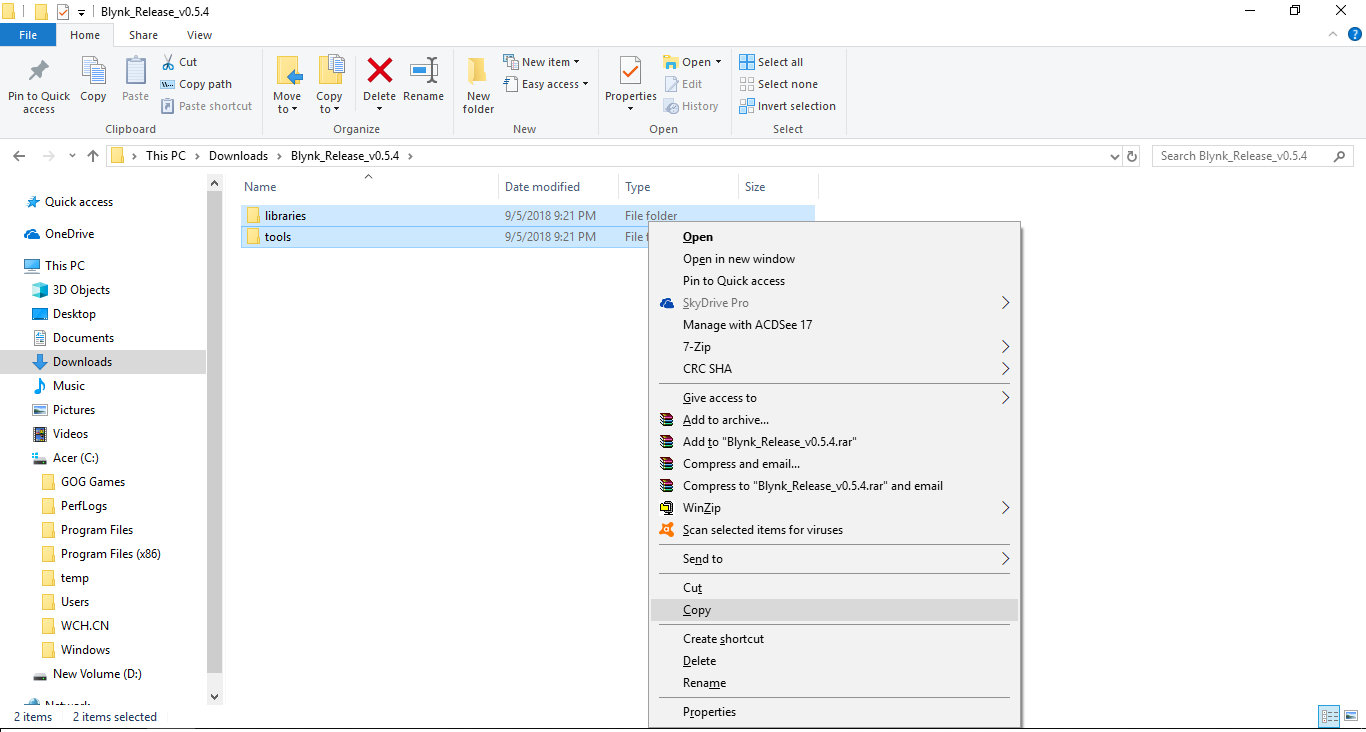Open the Easy access dropdown
The image size is (1366, 732).
pos(545,84)
